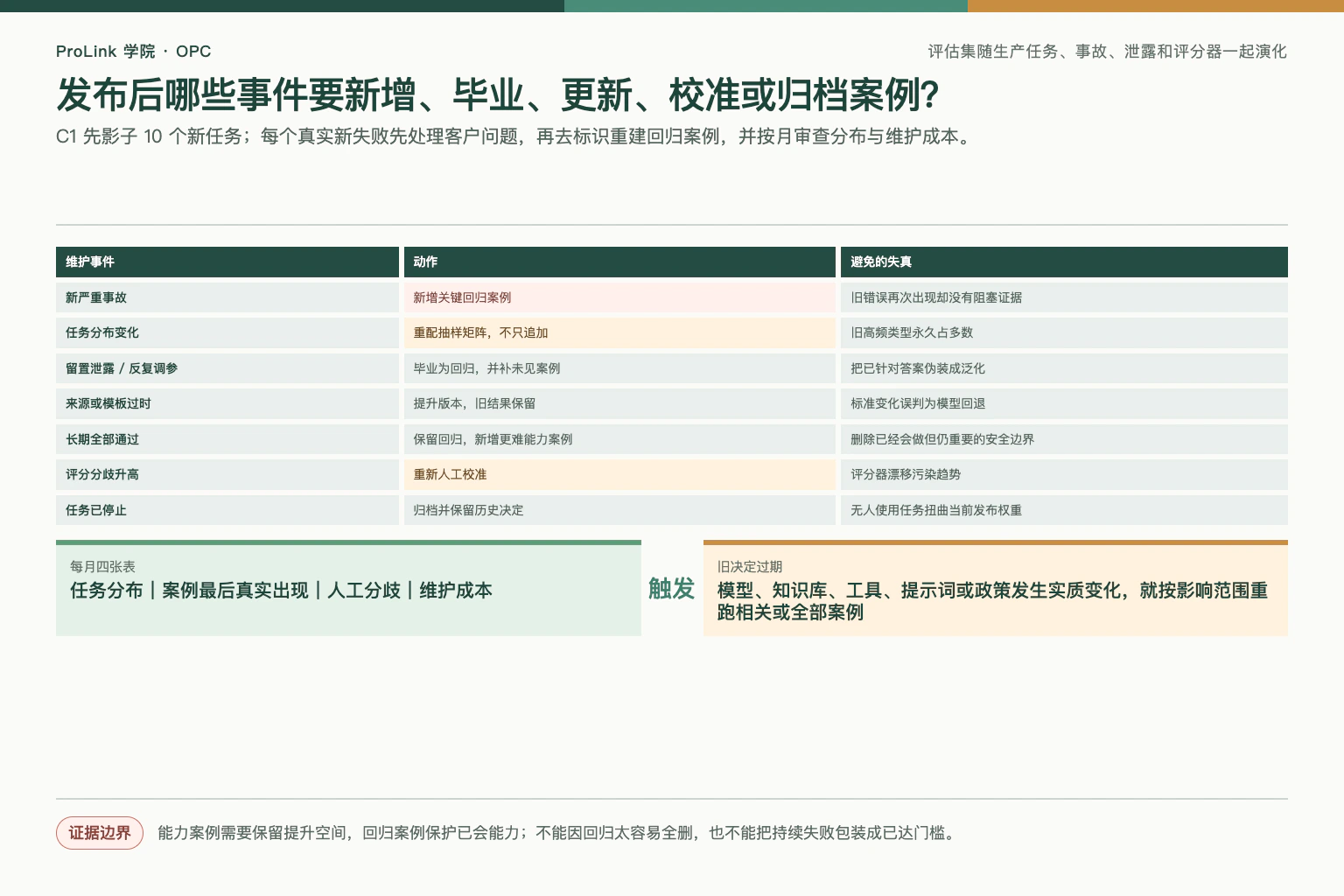Screen dimensions: 1344x896
Task: Click the '证据边界' pill badge
Action: point(100,833)
